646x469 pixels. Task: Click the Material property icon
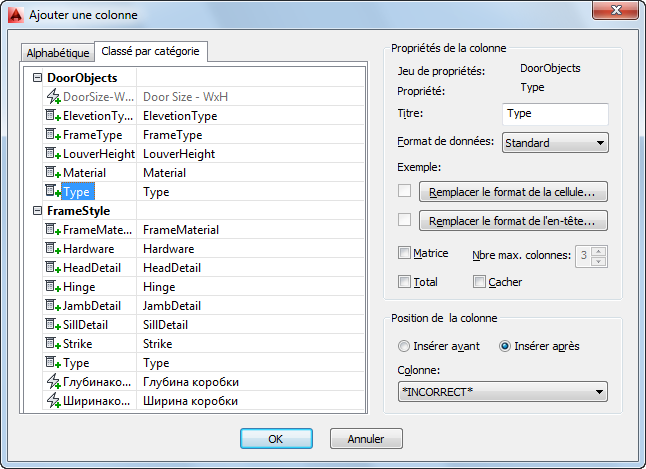click(x=53, y=173)
